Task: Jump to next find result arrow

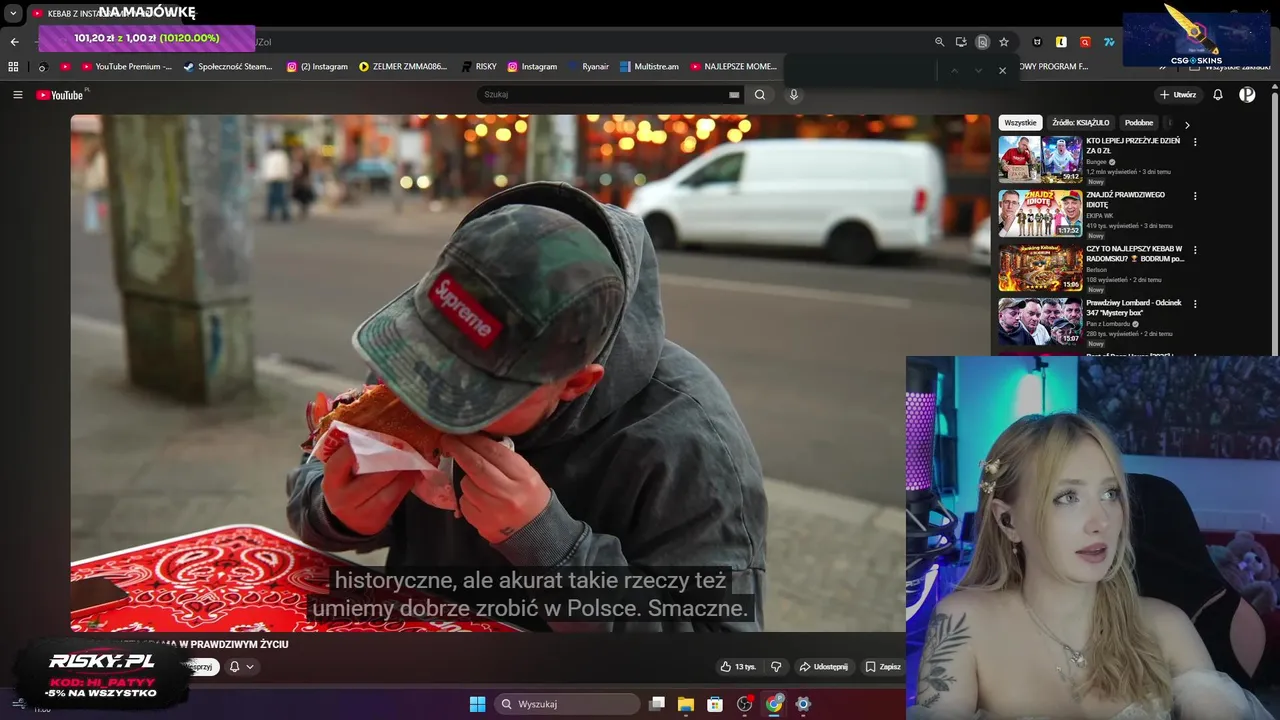Action: click(x=978, y=70)
